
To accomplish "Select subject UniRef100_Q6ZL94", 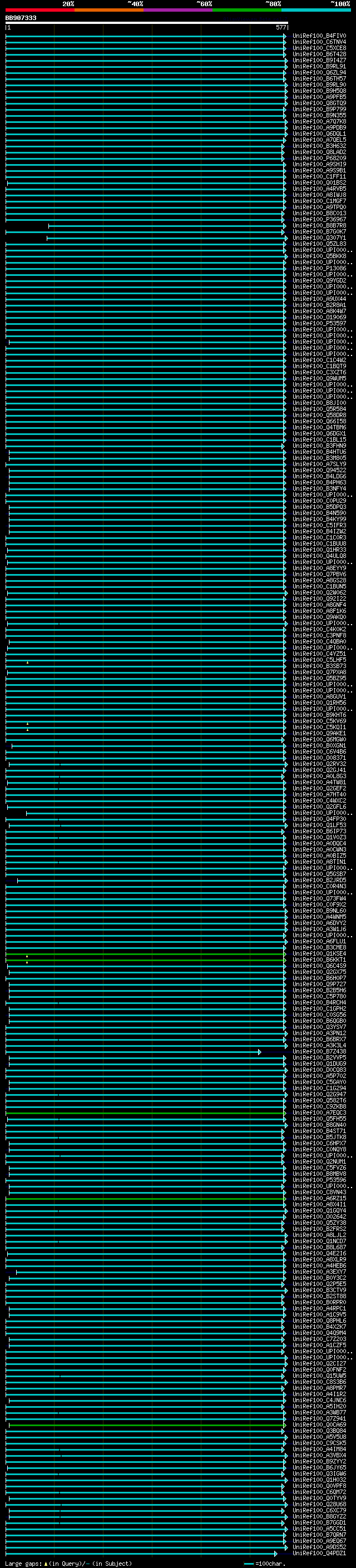I will [319, 72].
